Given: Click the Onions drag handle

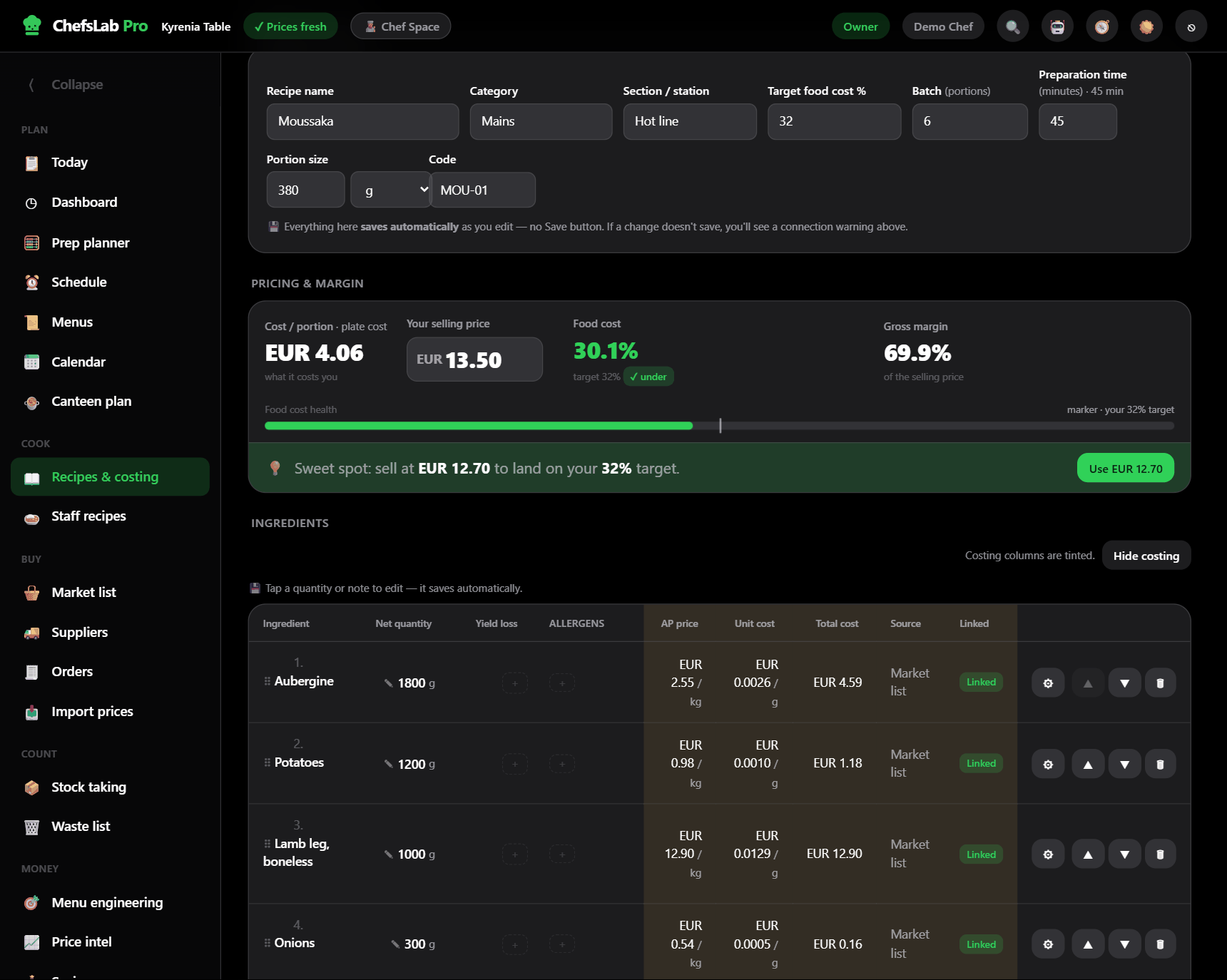Looking at the screenshot, I should [268, 943].
